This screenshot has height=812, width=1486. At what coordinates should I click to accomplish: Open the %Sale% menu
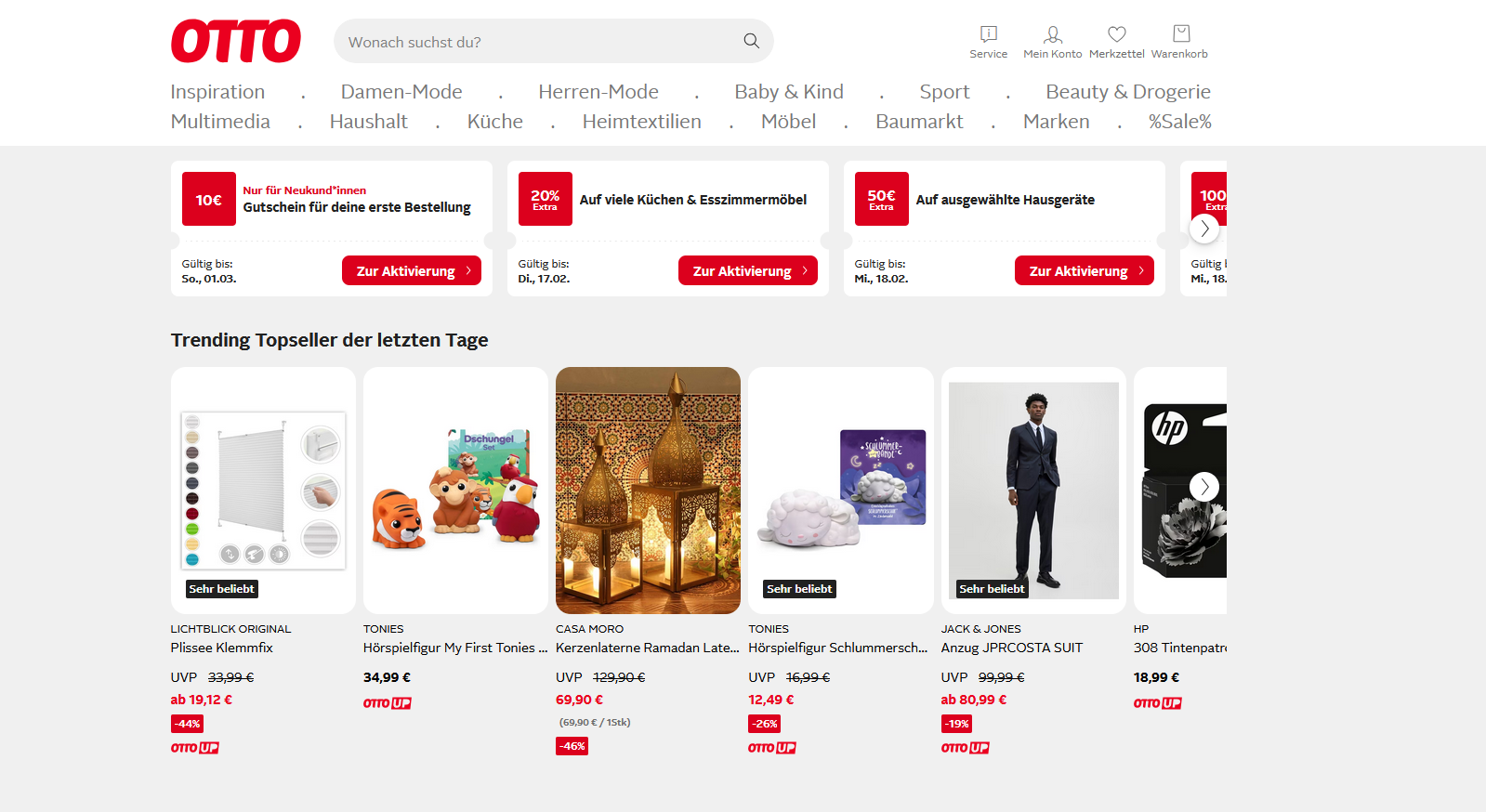1179,122
